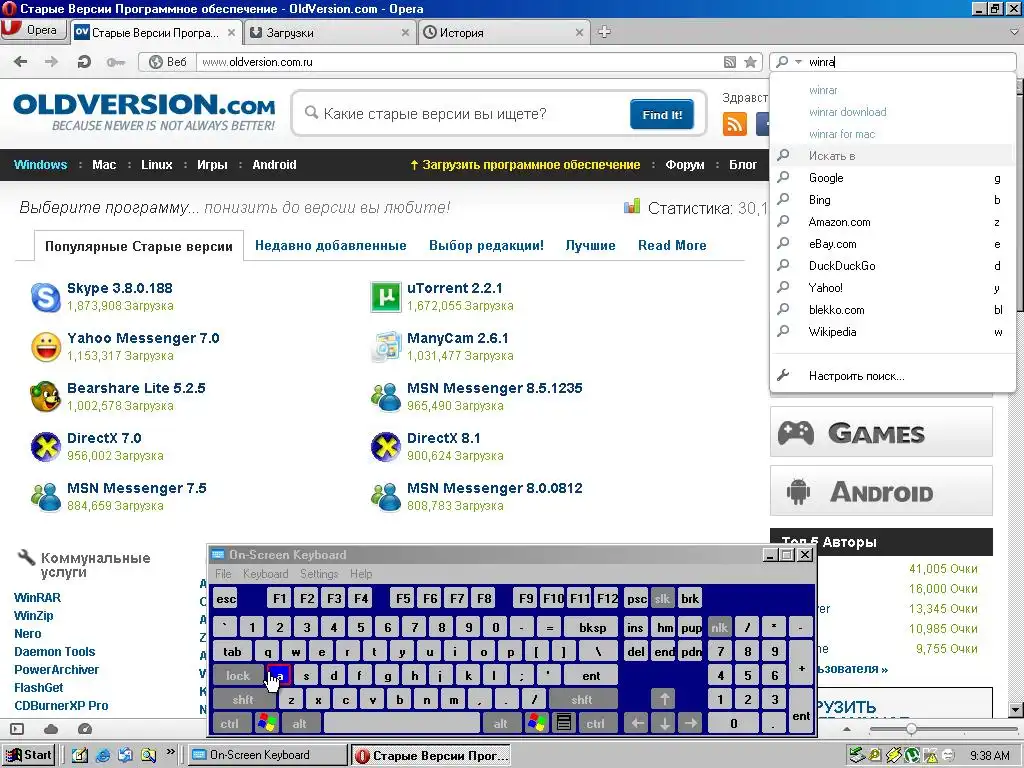1024x768 pixels.
Task: Open the Mac category in site navigation
Action: [104, 165]
